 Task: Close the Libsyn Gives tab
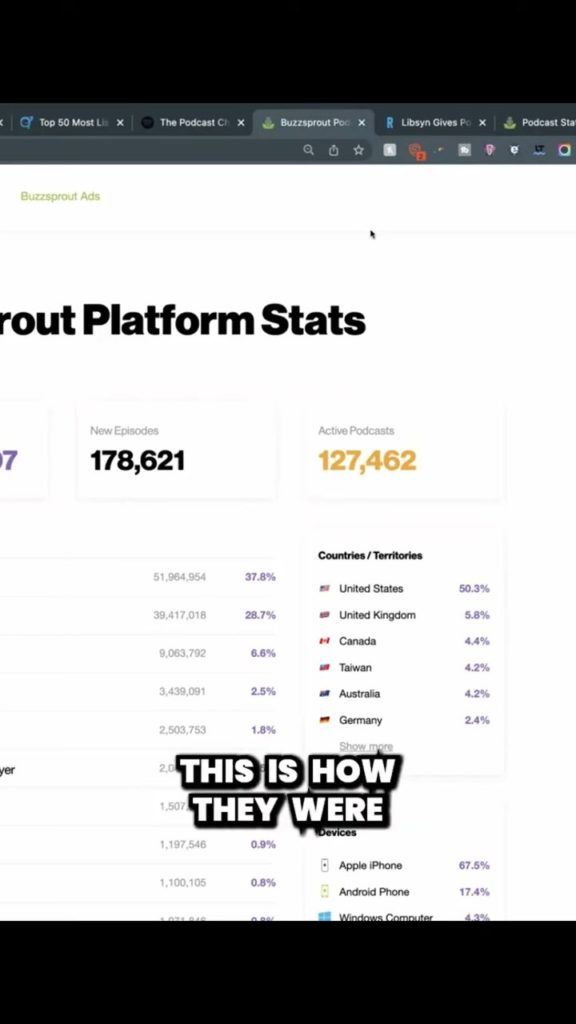483,123
